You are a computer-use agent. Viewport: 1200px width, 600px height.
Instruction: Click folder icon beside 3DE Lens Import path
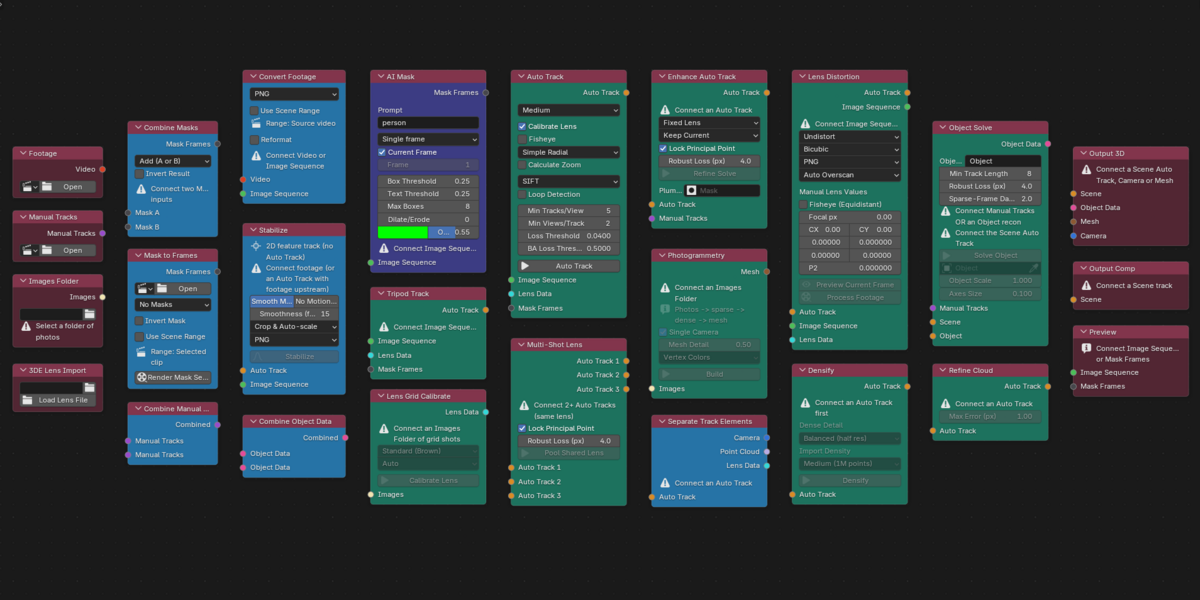pos(89,387)
